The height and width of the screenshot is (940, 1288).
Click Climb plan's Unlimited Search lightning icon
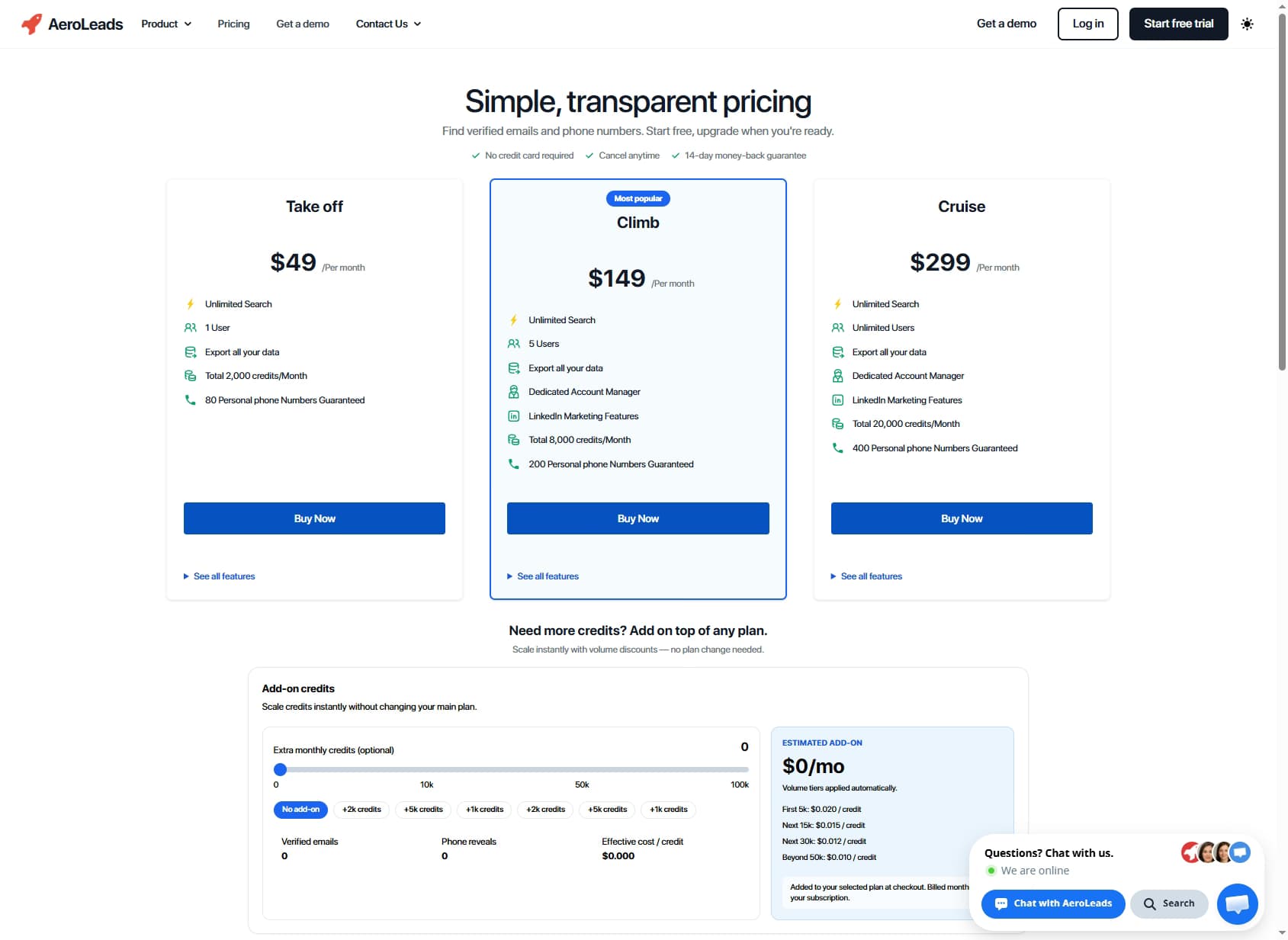[514, 320]
